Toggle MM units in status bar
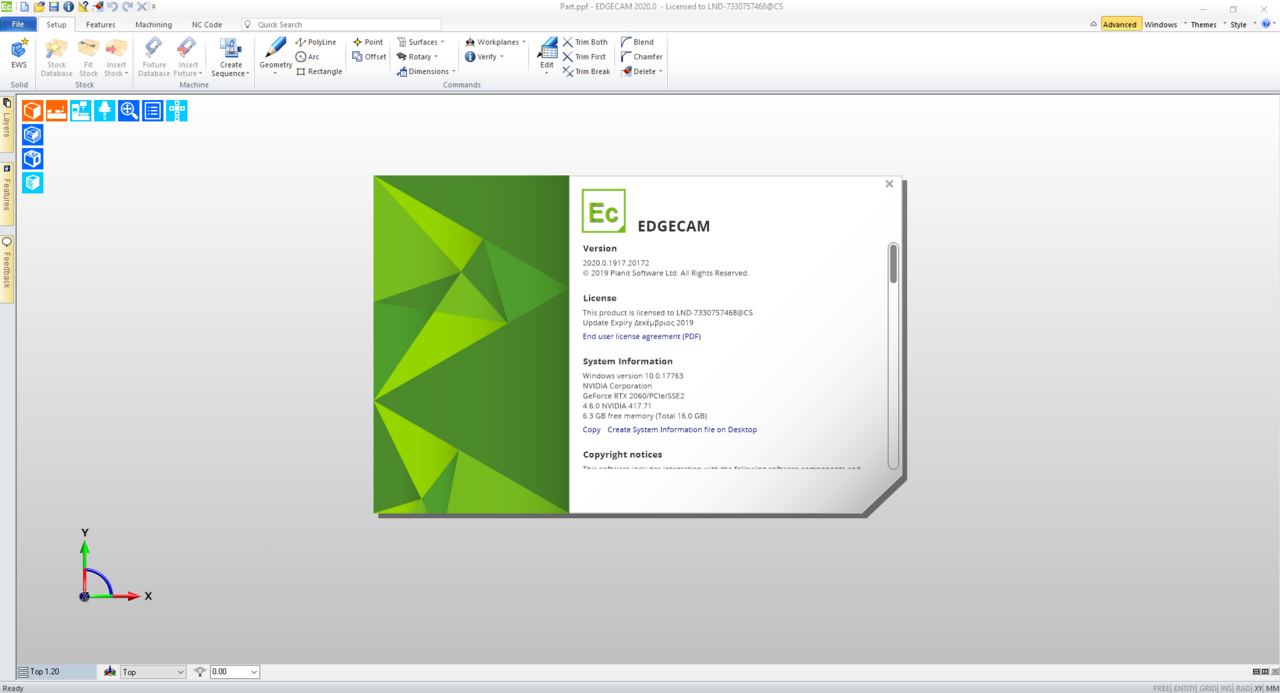This screenshot has width=1280, height=693. 1272,688
